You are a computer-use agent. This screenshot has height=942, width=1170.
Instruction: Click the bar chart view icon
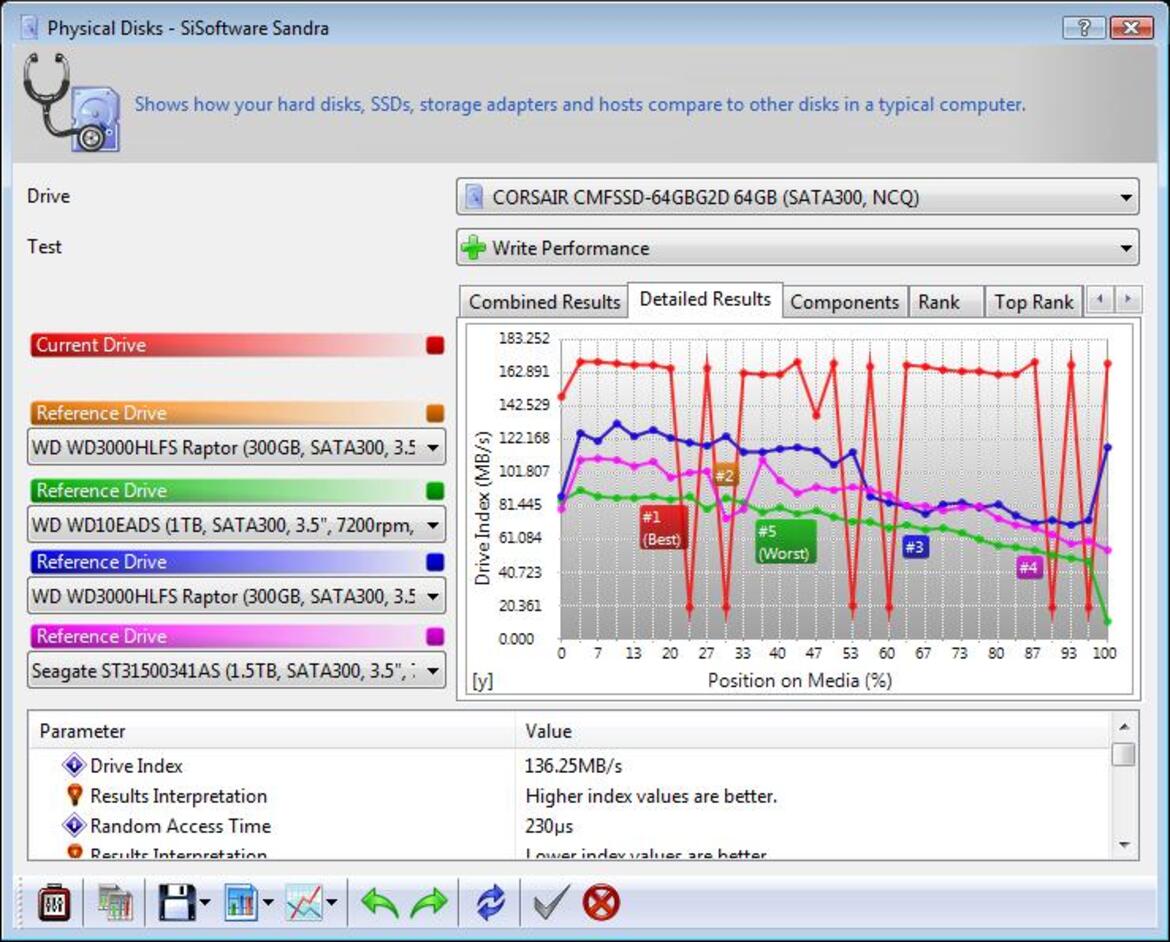tap(241, 904)
